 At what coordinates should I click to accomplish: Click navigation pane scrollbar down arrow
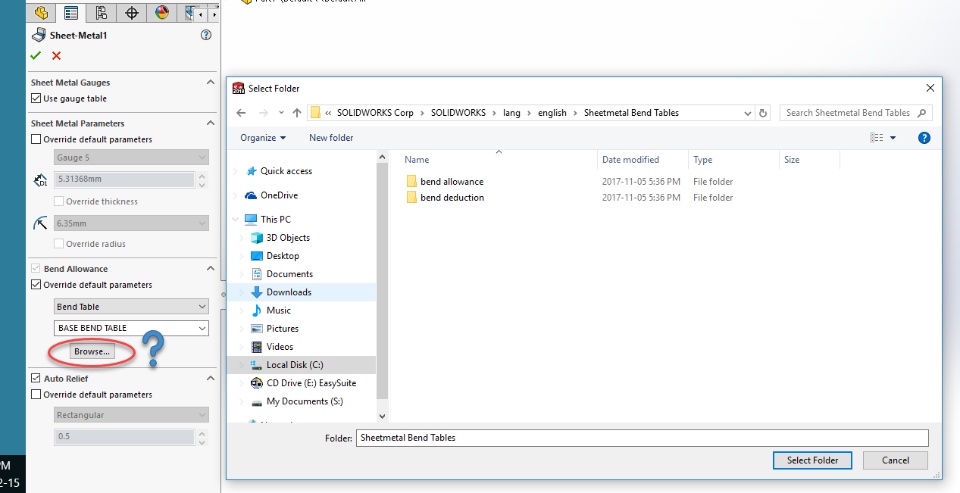tap(382, 416)
